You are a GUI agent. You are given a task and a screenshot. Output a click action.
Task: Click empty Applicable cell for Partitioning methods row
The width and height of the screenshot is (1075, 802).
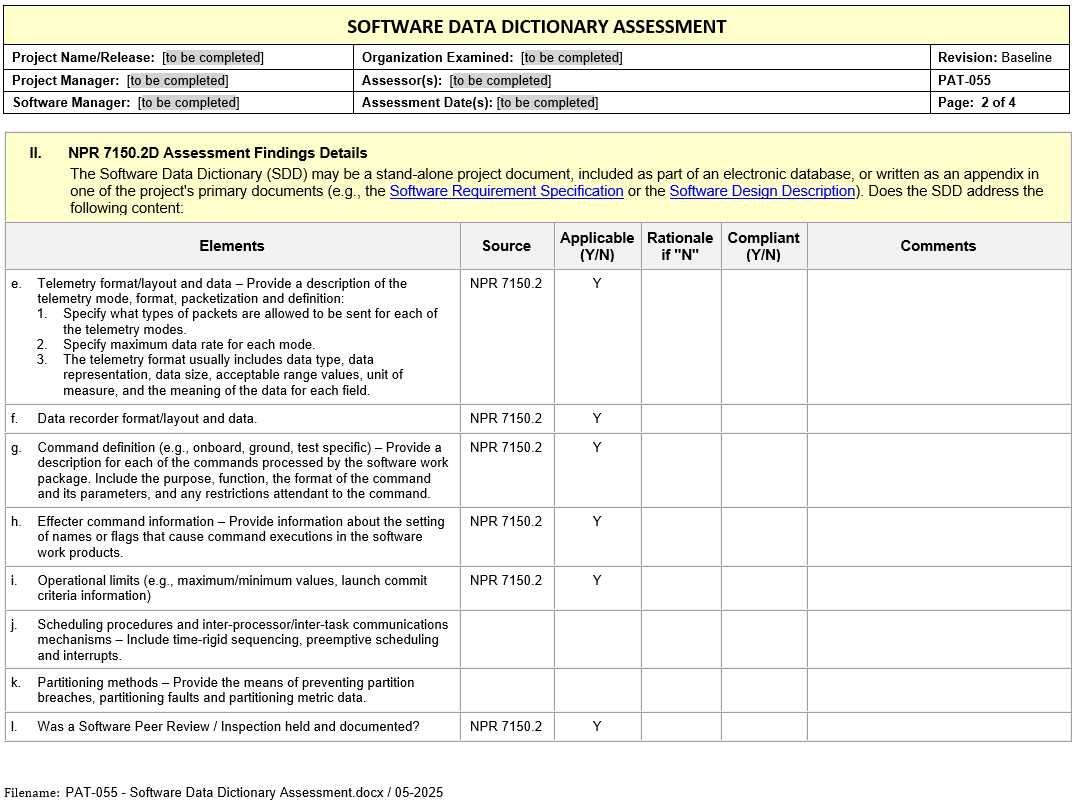(597, 690)
